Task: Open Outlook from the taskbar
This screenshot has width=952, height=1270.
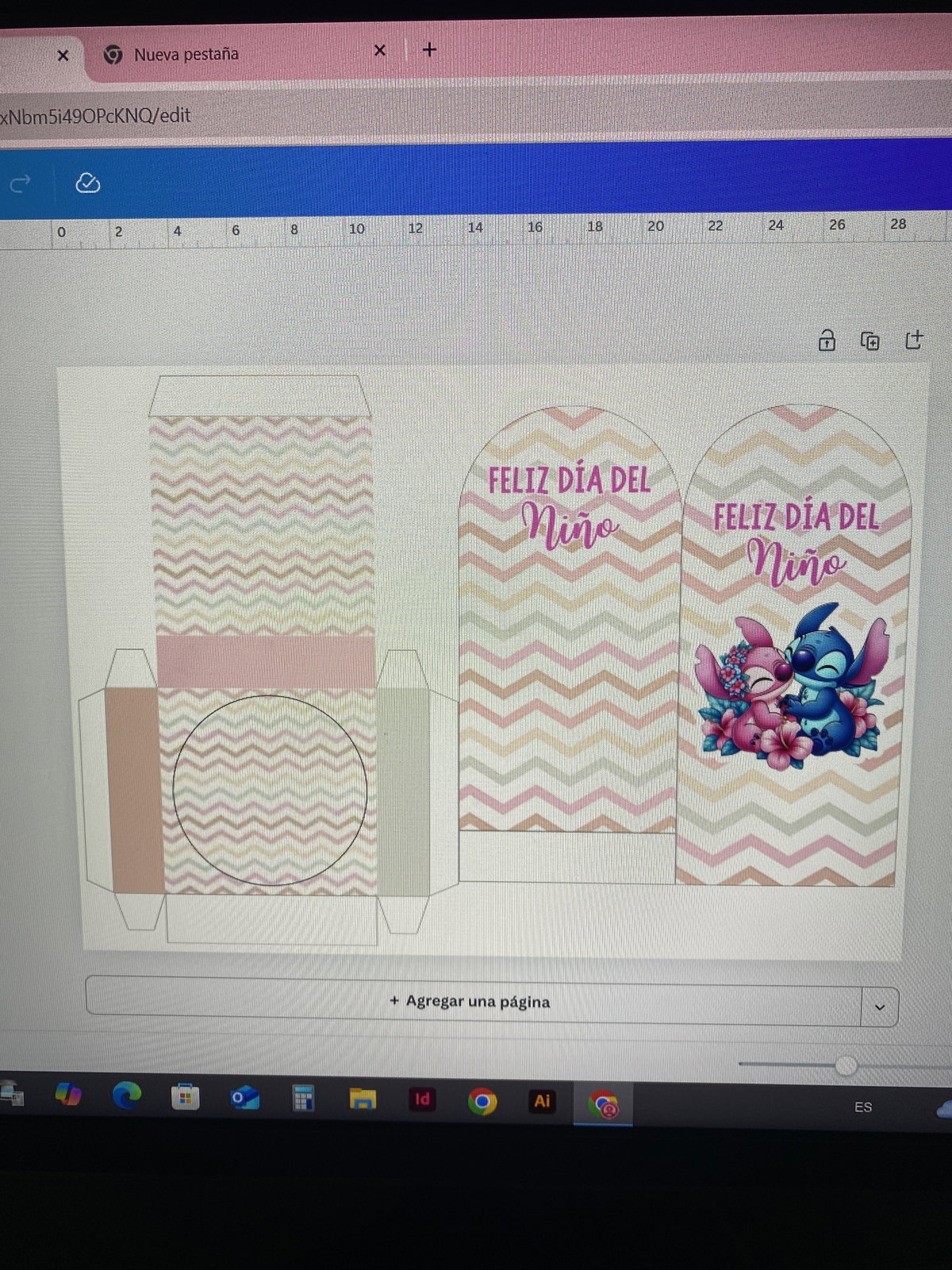Action: pos(244,1098)
